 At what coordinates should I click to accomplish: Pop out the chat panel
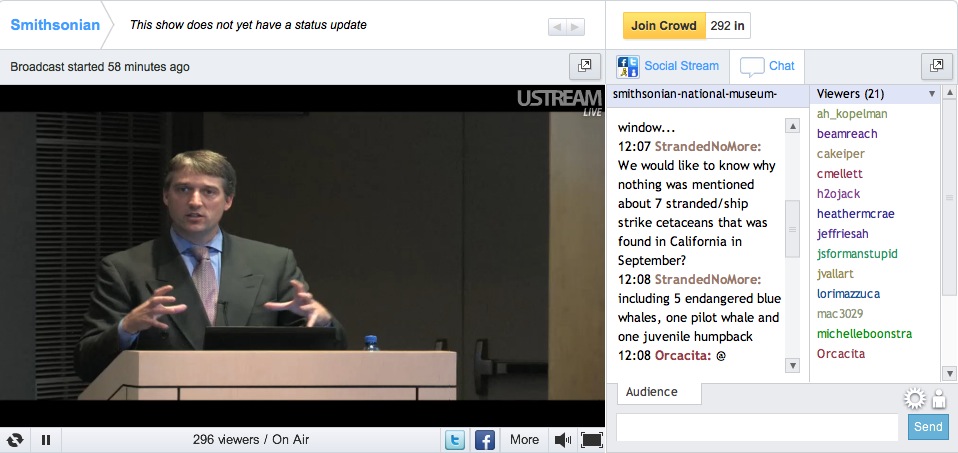coord(935,66)
